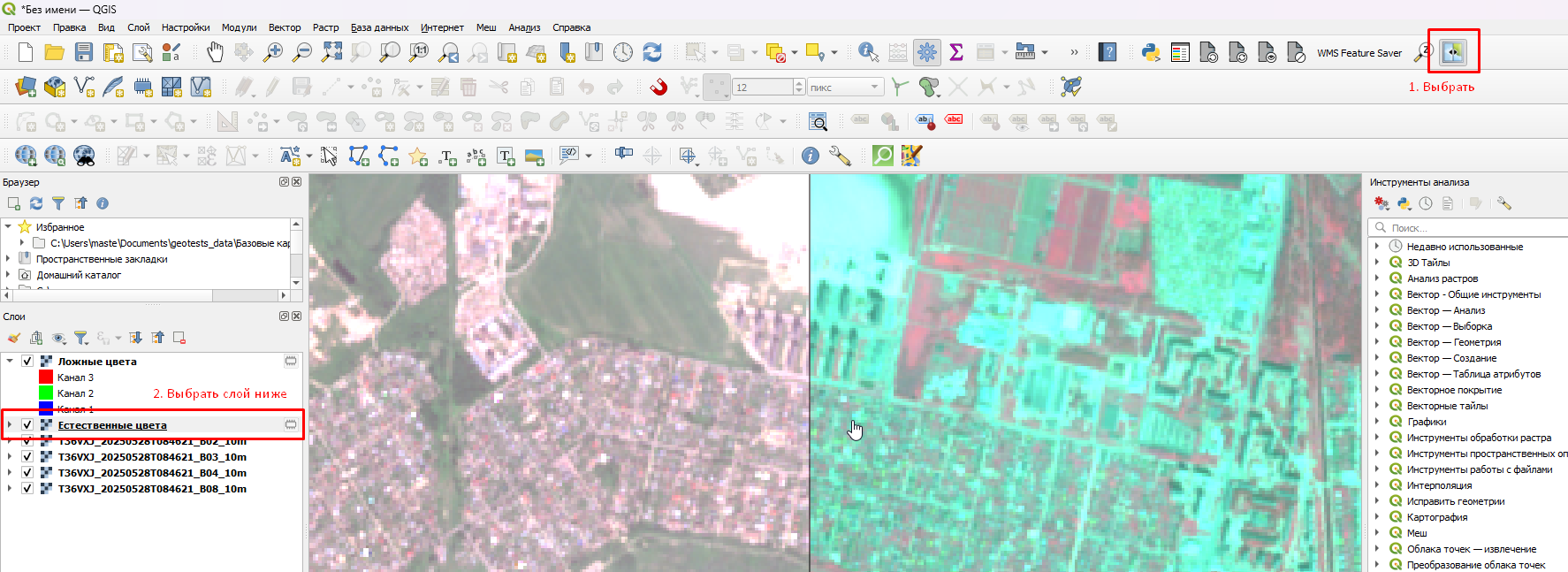Expand the Домашний каталог node
The width and height of the screenshot is (1568, 572).
pos(8,275)
